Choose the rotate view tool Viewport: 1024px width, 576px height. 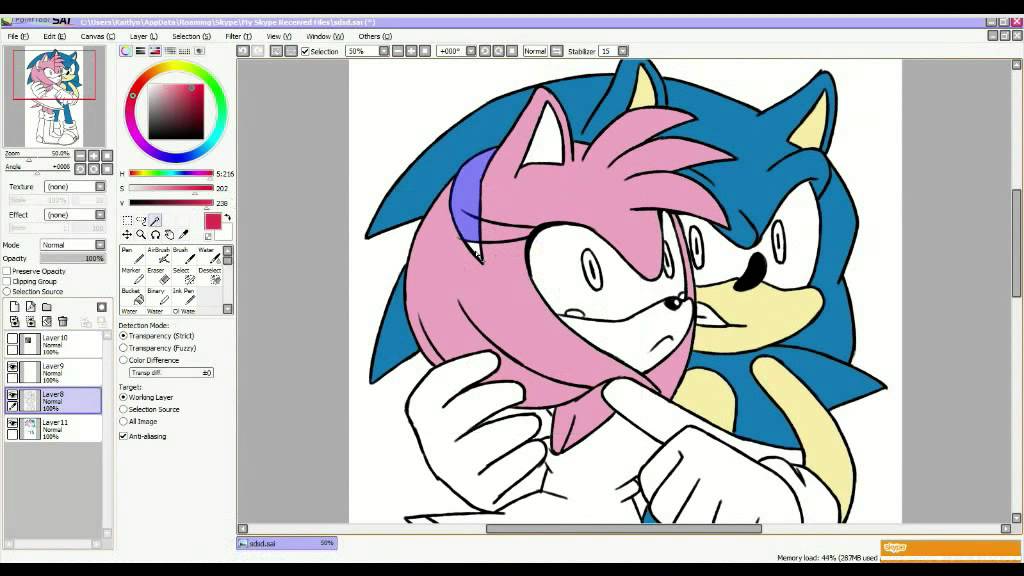[155, 234]
